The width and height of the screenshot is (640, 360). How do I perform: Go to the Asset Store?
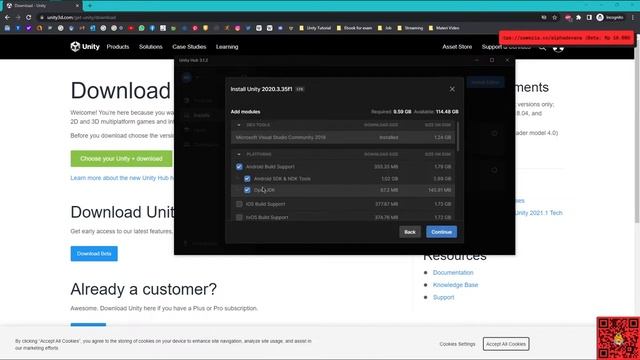click(457, 47)
